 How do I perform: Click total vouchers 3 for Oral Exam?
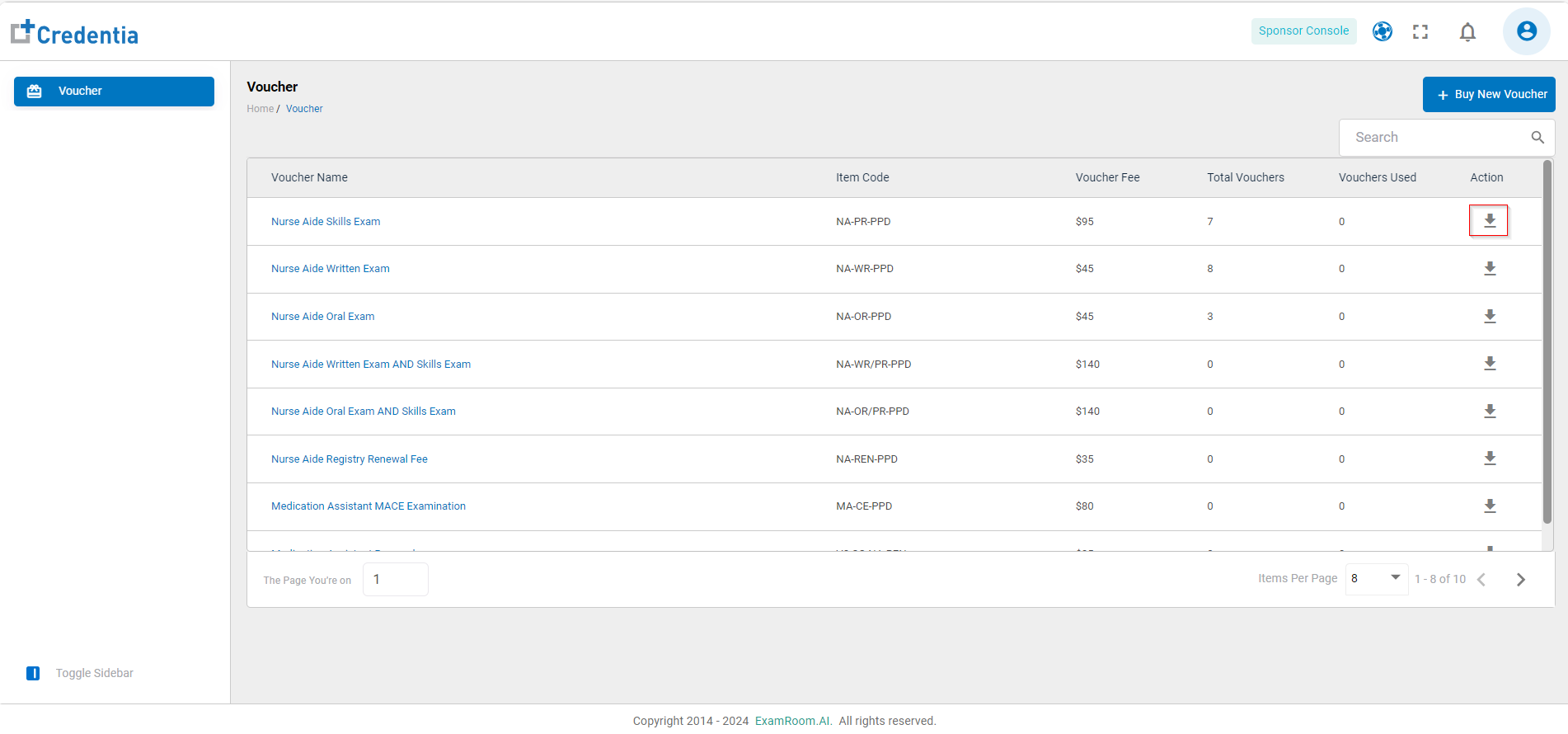pos(1210,317)
